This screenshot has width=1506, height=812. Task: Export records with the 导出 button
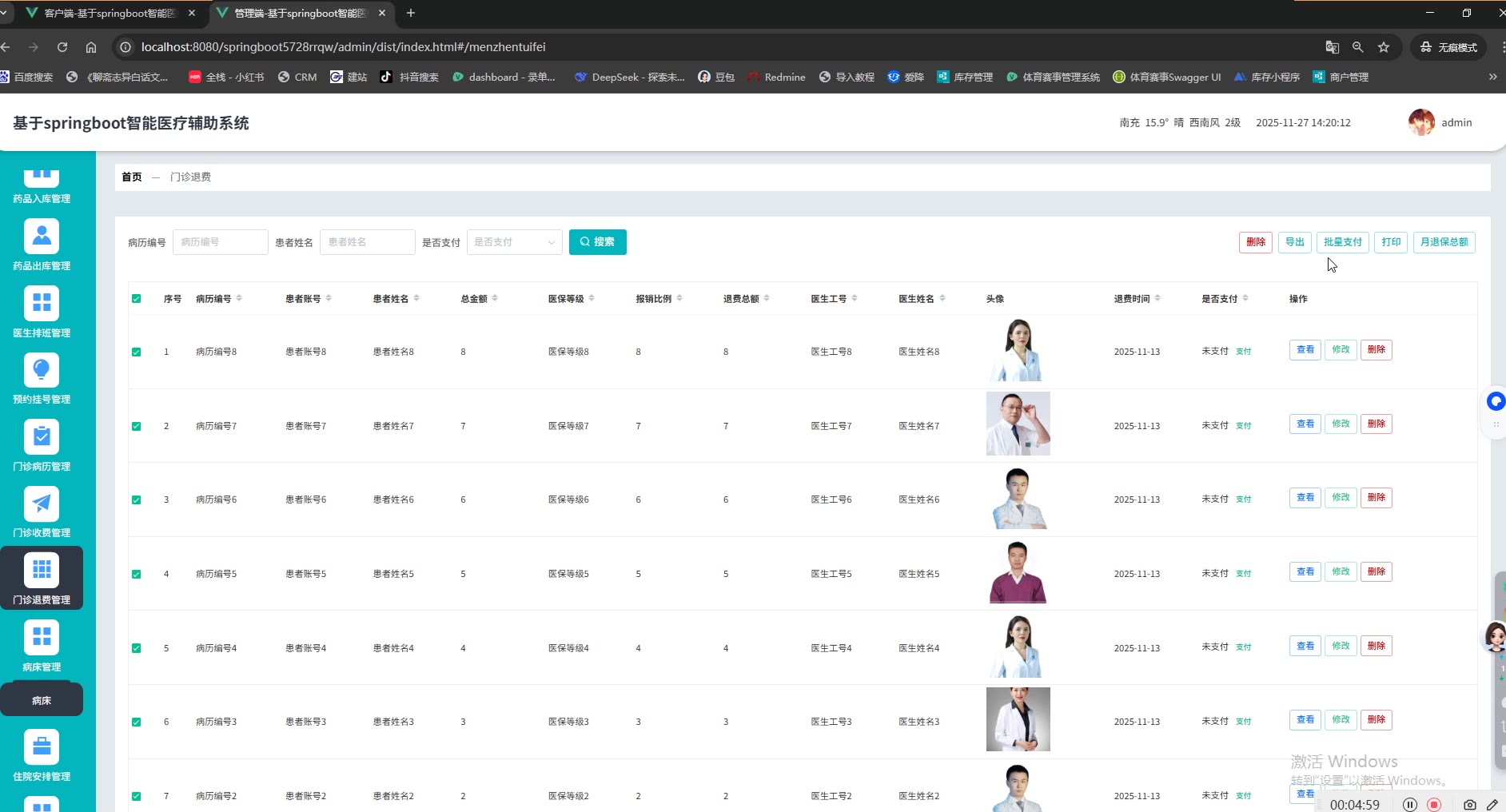tap(1295, 242)
